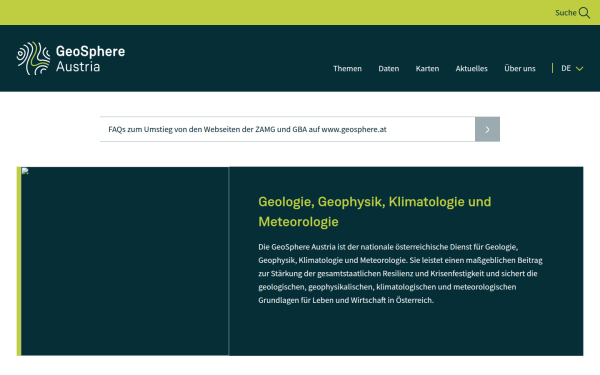
Task: Expand the DE language dropdown
Action: tap(572, 68)
